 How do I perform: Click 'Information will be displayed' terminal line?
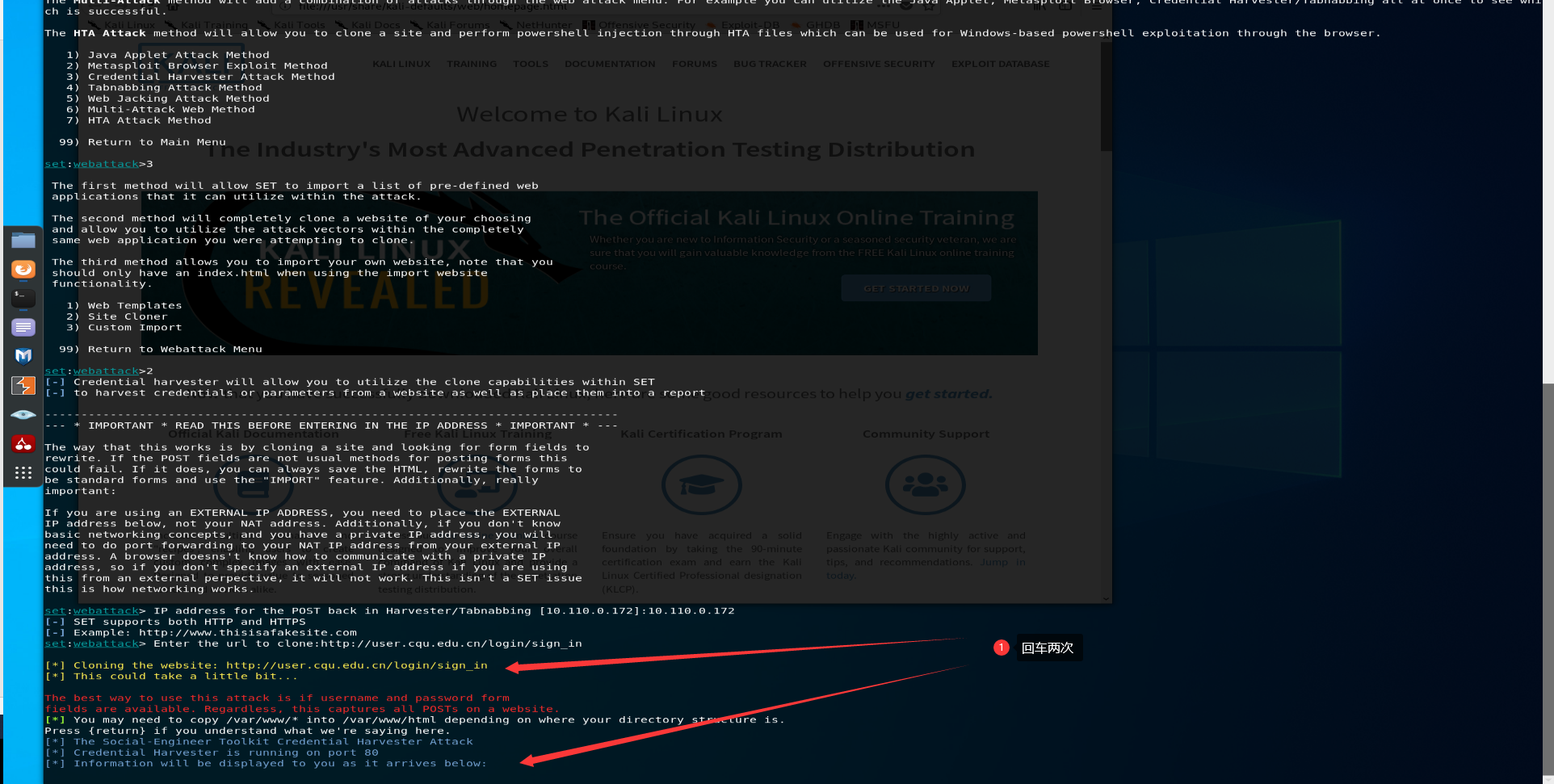coord(266,764)
